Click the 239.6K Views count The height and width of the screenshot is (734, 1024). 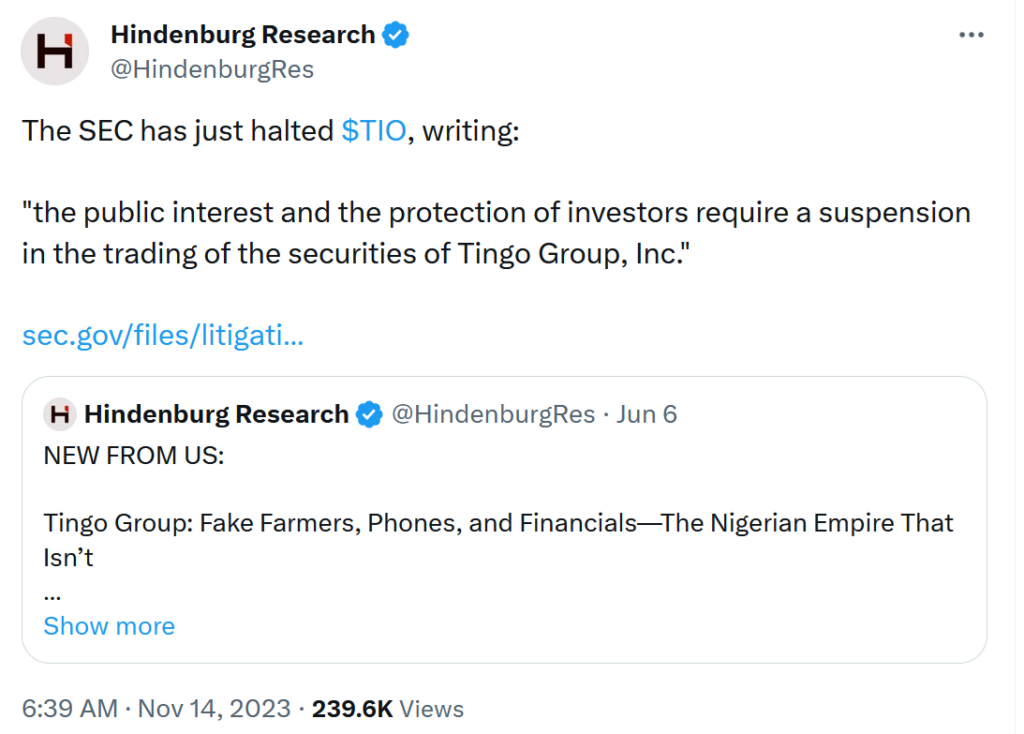(x=388, y=709)
